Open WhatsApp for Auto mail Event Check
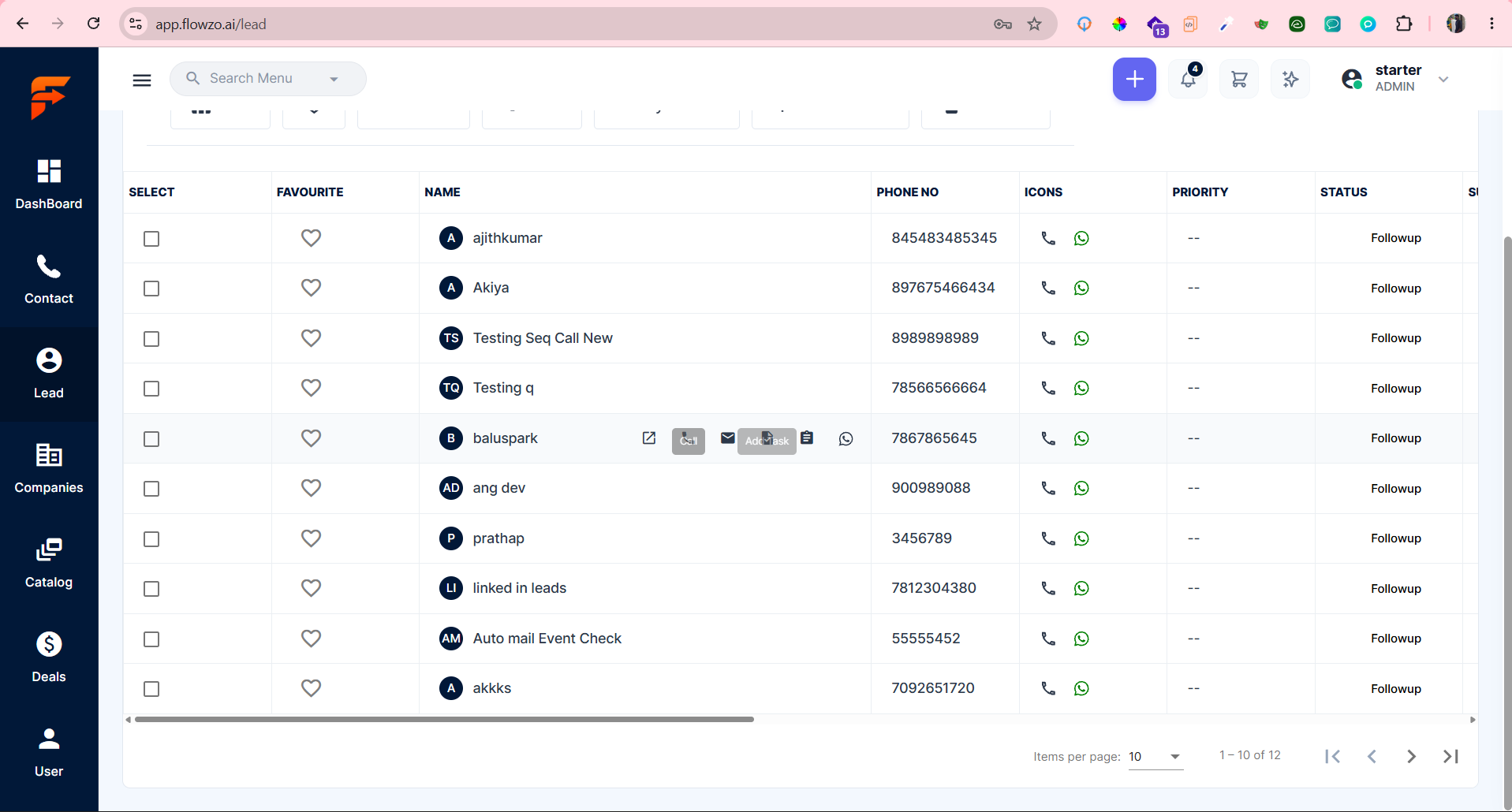The image size is (1512, 812). pyautogui.click(x=1081, y=639)
